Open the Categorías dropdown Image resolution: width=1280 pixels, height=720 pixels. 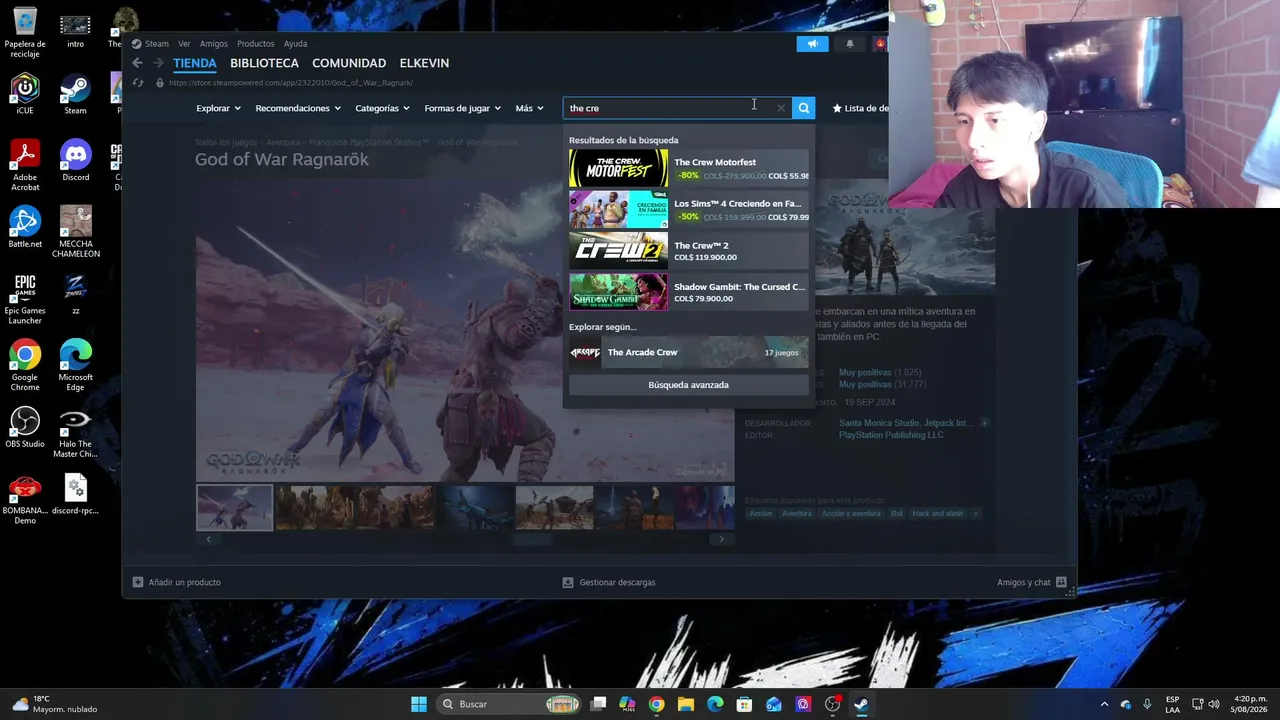pos(382,108)
